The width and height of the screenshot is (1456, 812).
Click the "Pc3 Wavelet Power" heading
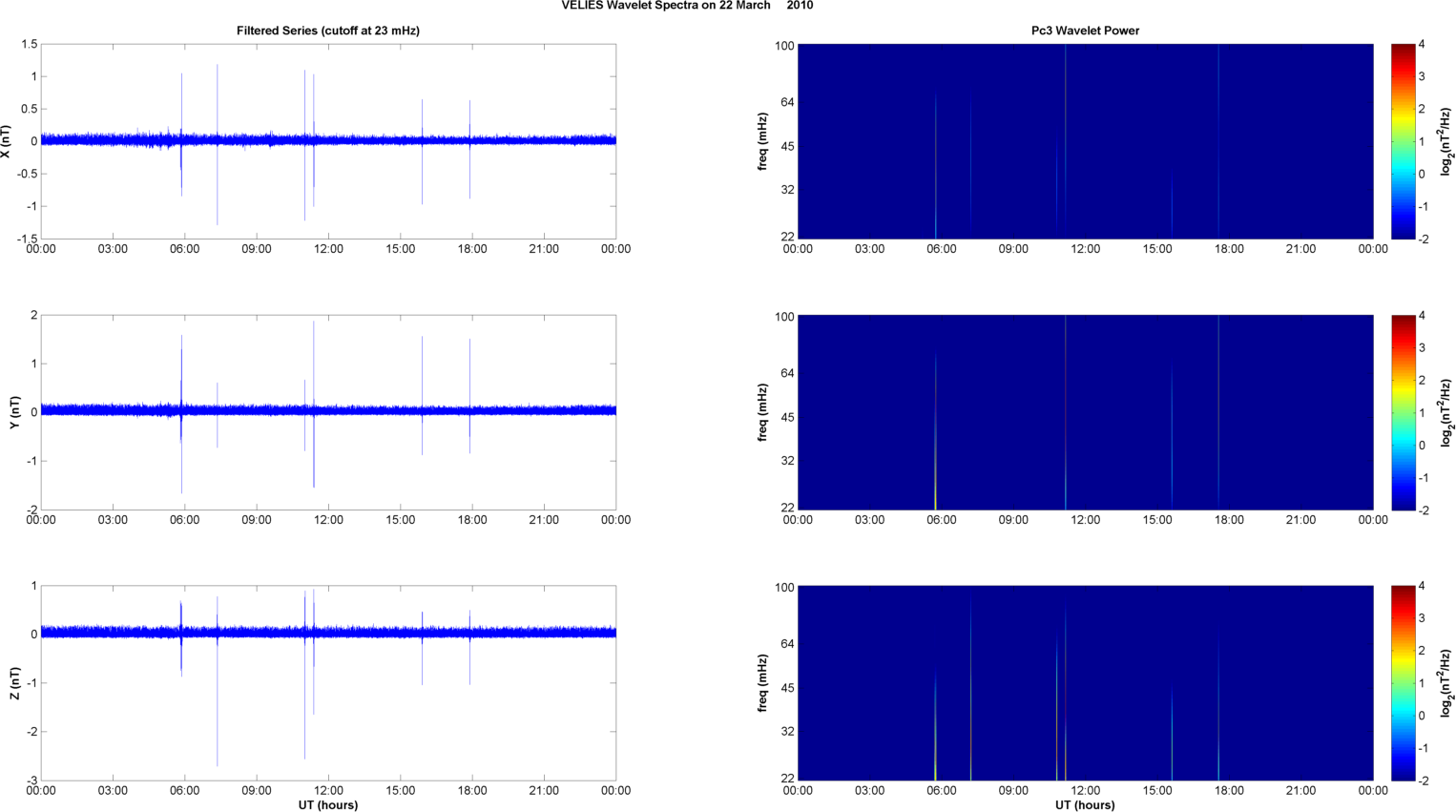point(1085,31)
